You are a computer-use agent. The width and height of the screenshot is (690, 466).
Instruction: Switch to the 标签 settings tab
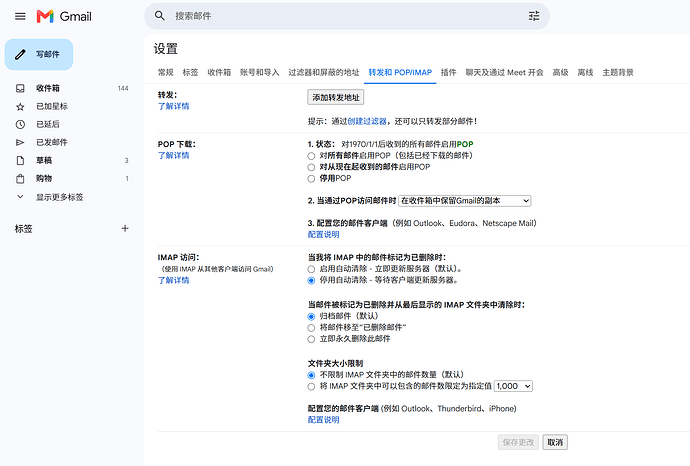(190, 72)
